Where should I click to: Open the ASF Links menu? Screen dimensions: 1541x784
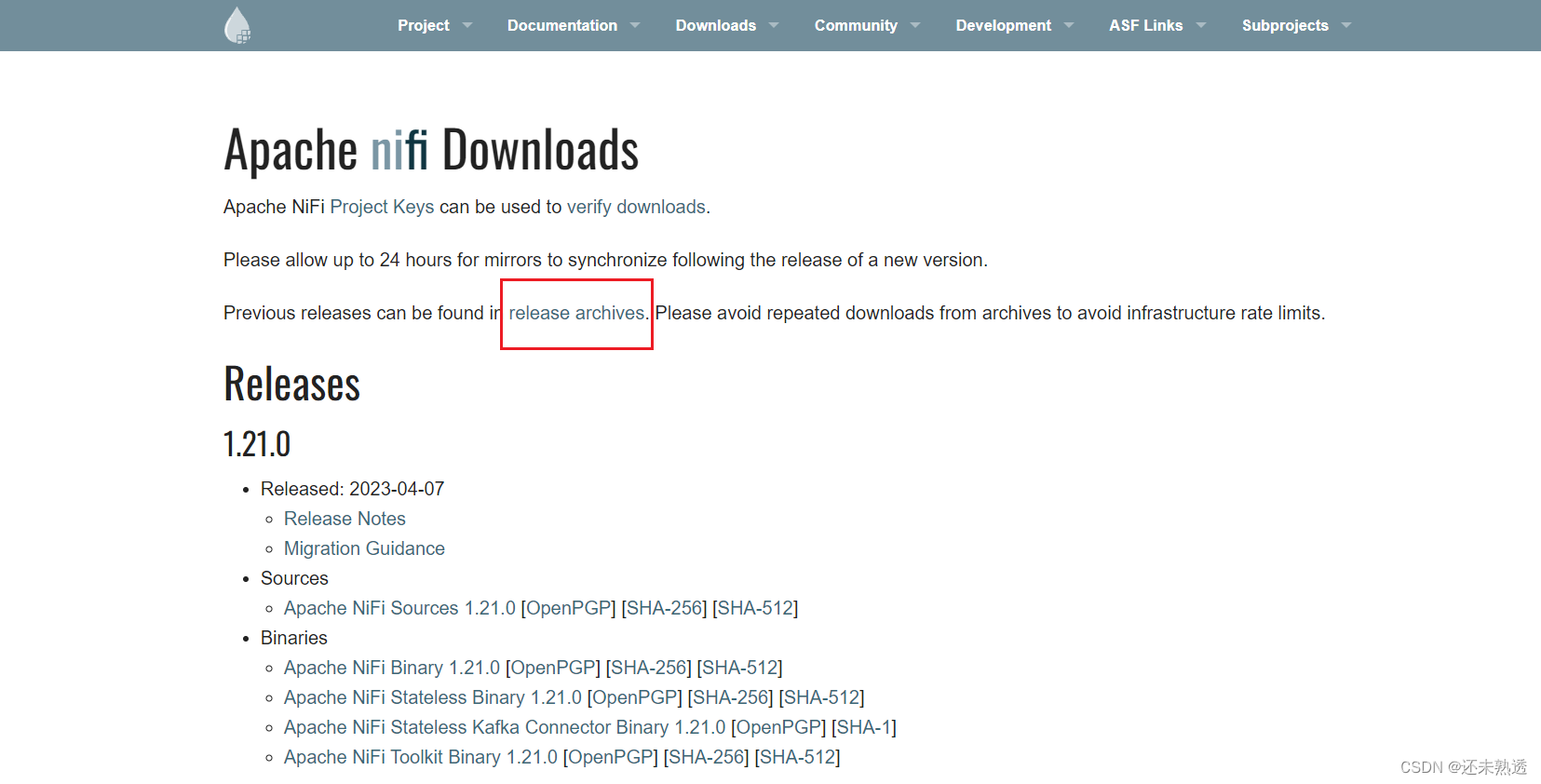1146,25
